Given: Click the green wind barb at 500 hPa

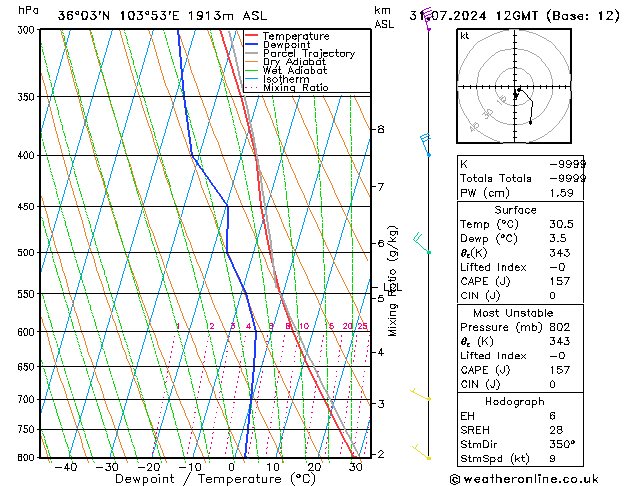Looking at the screenshot, I should point(422,243).
